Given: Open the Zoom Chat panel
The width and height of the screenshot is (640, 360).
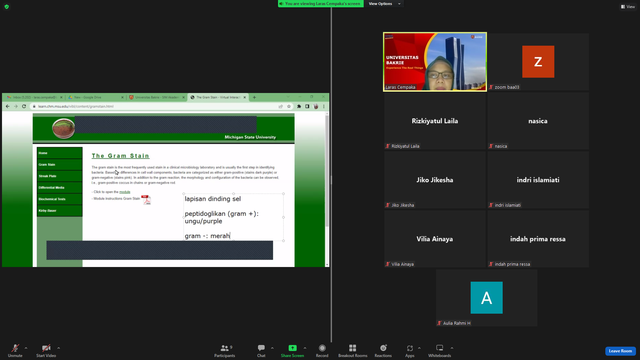Looking at the screenshot, I should tap(261, 350).
